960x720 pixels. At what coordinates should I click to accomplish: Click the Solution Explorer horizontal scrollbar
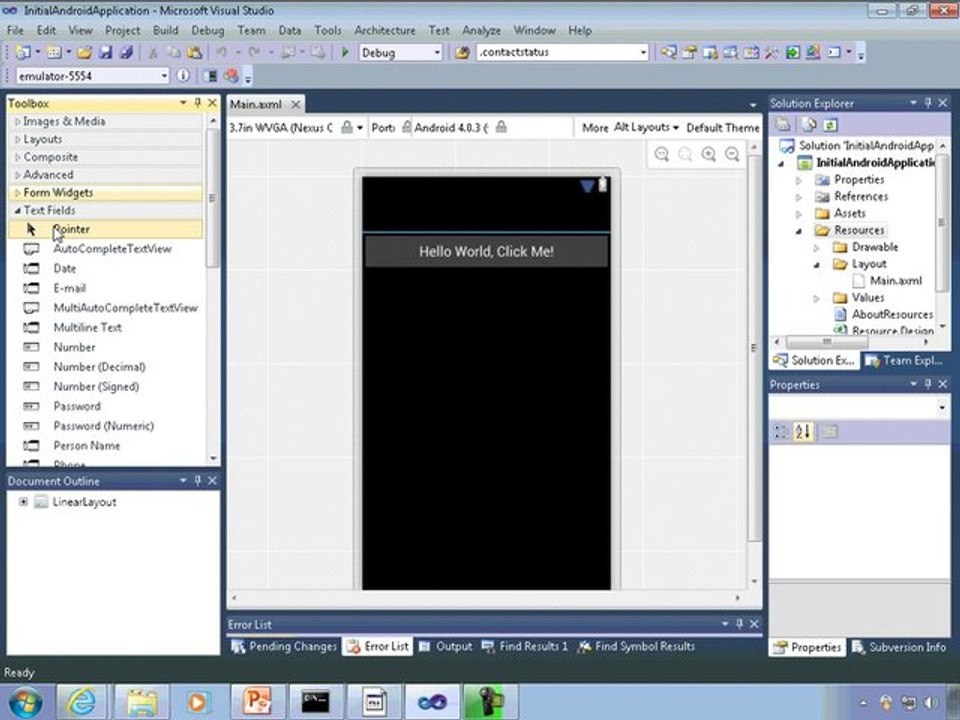point(827,342)
